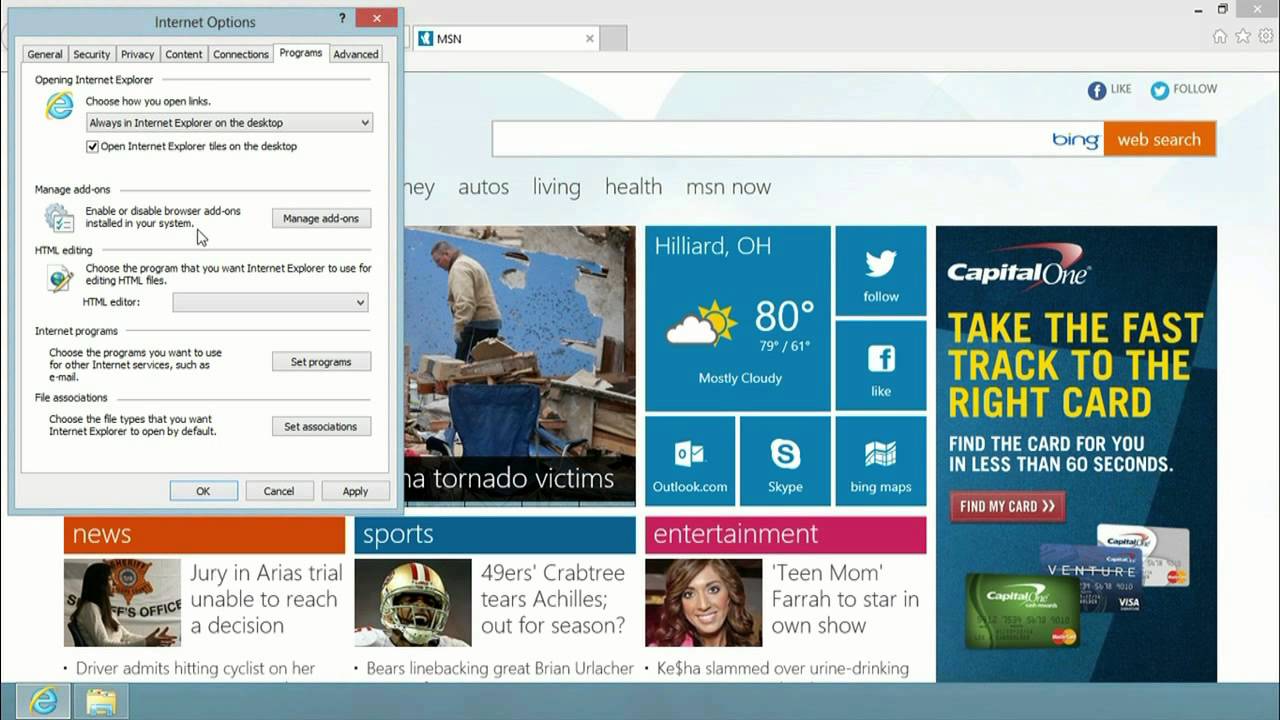
Task: Click Apply in Internet Options
Action: pos(355,491)
